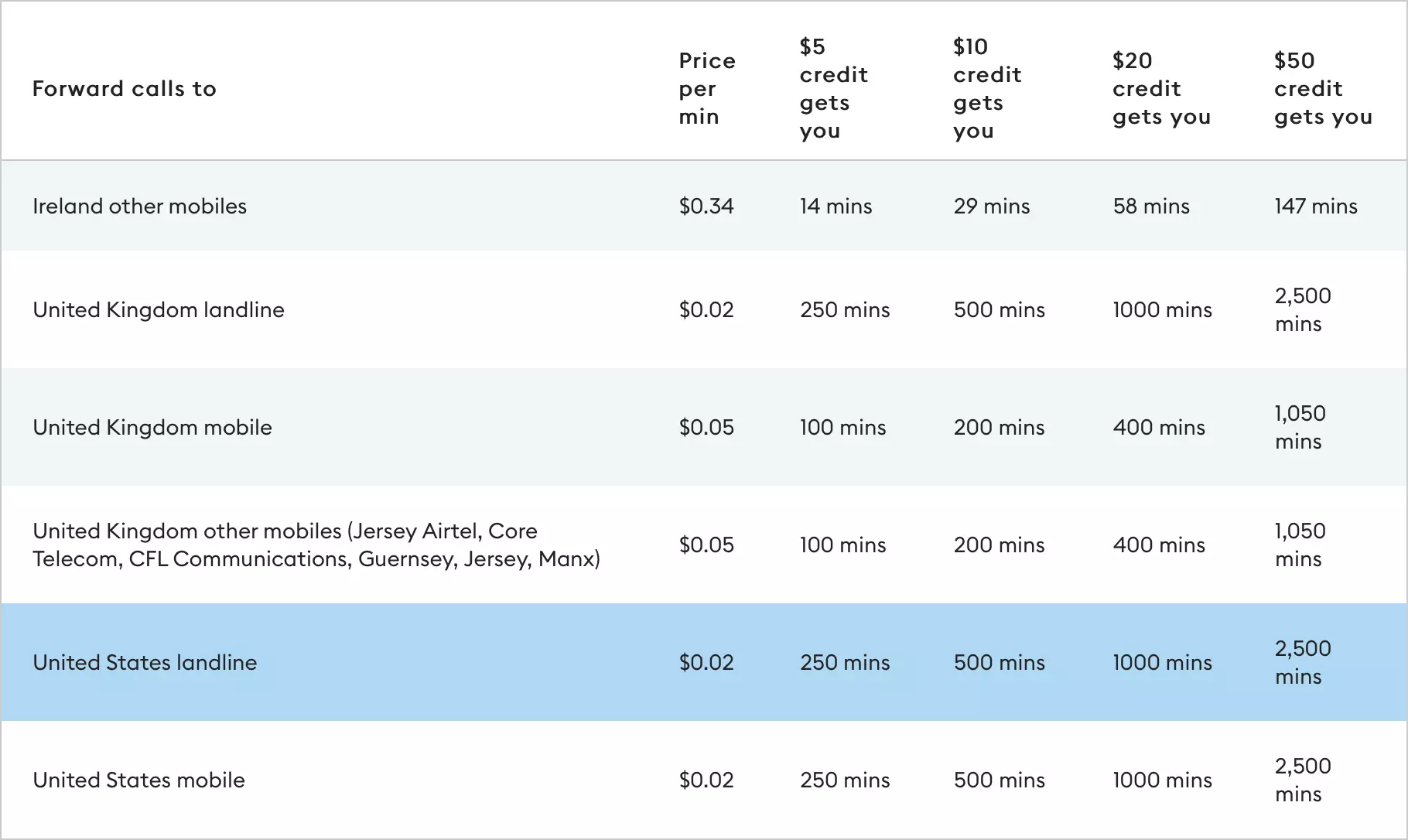Click the "United States mobile" destination
Screen dimensions: 1408x840
[139, 780]
